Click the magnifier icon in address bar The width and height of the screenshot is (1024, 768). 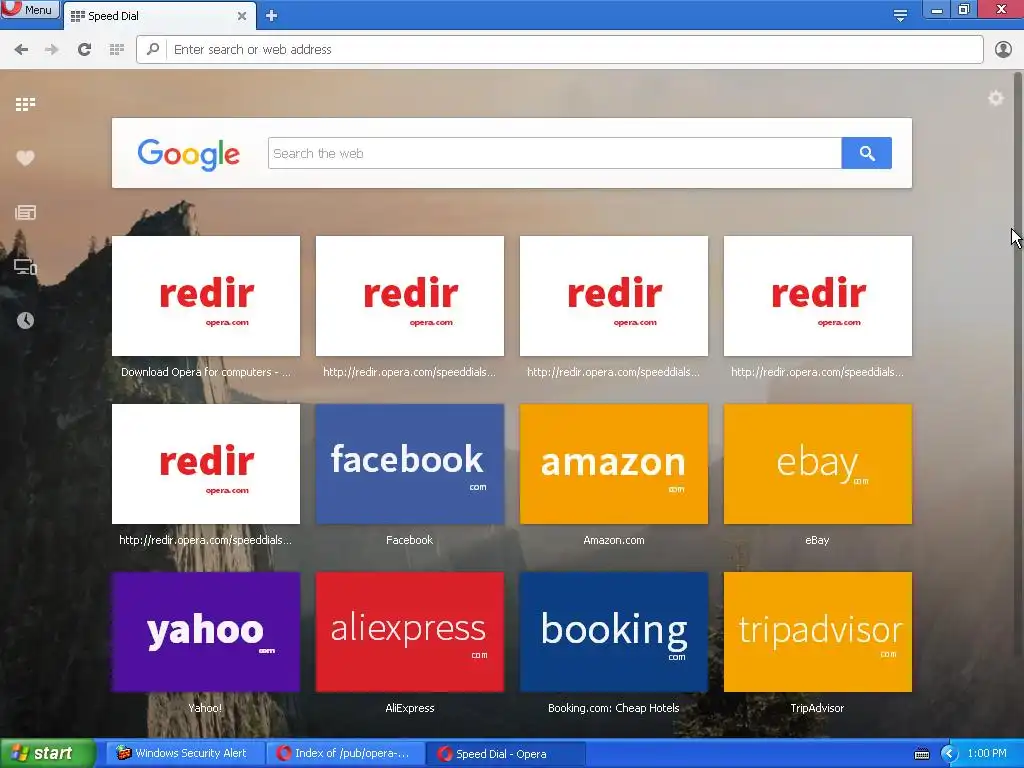coord(153,49)
